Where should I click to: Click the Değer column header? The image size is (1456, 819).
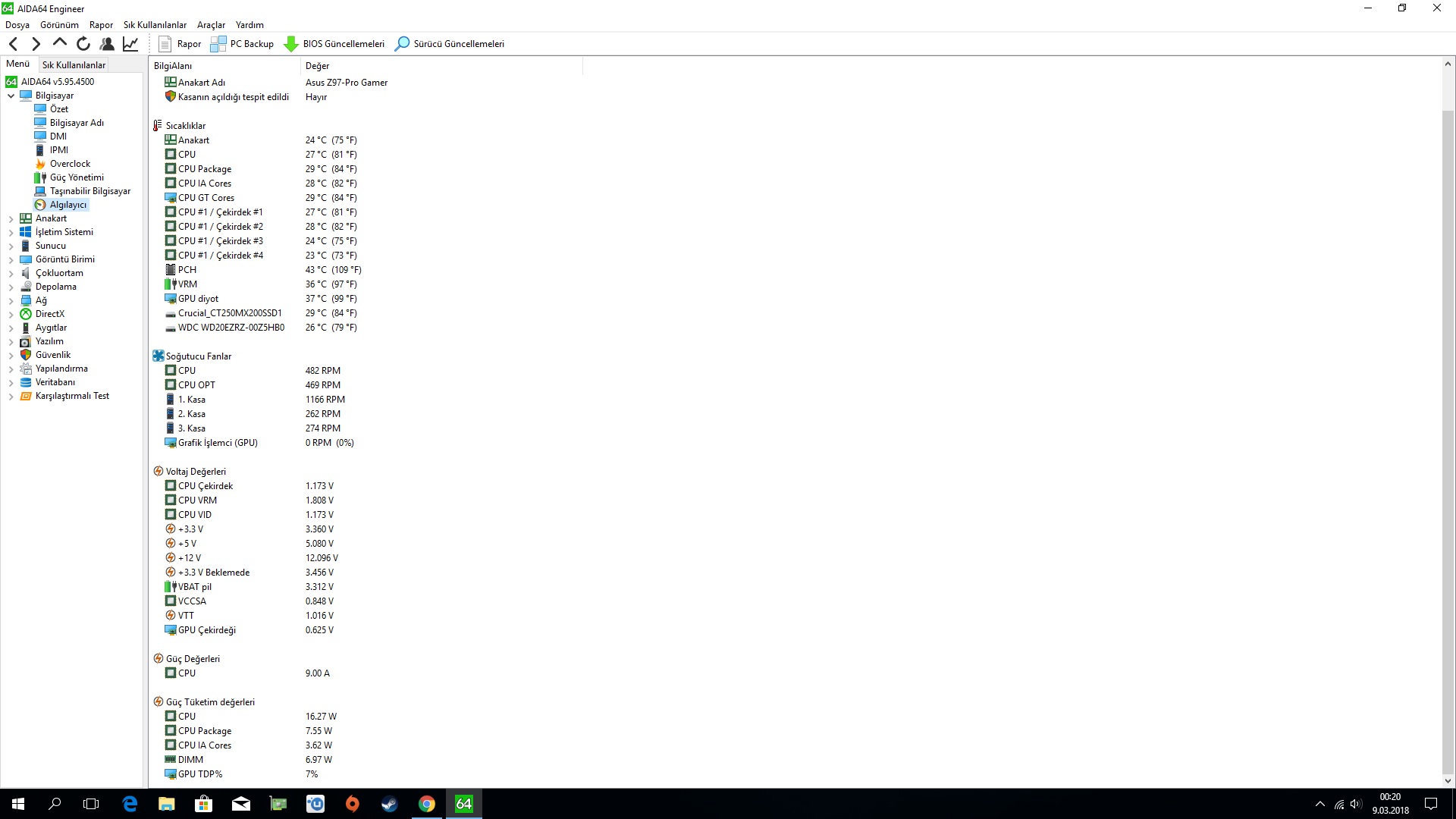point(442,66)
